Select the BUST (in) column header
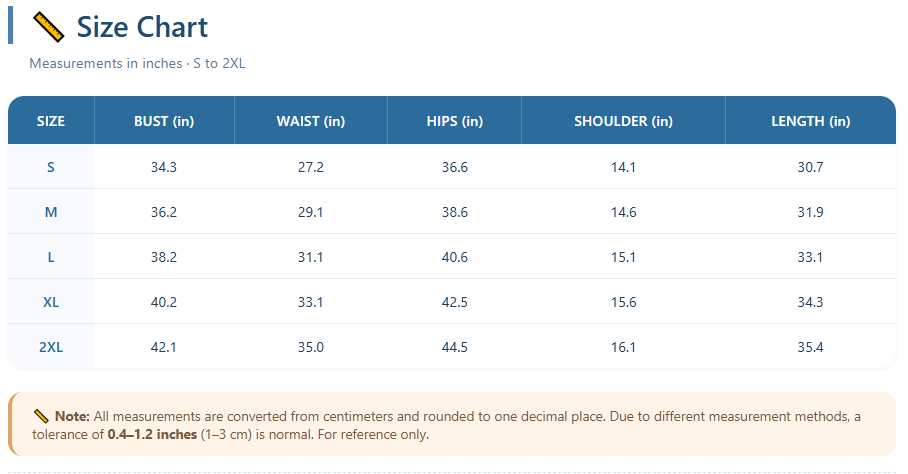The height and width of the screenshot is (474, 908). 164,121
